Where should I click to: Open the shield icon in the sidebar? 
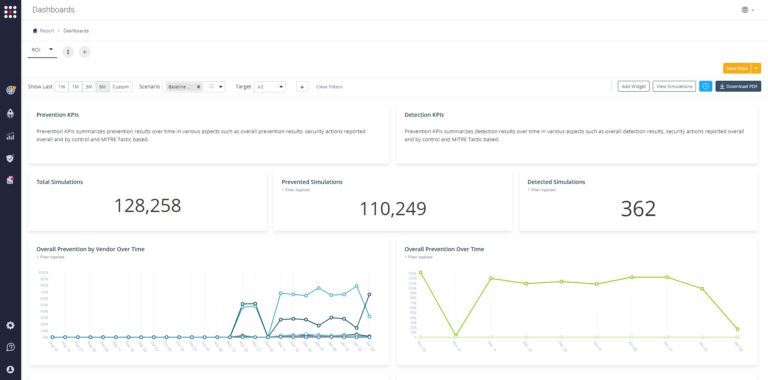tap(10, 158)
